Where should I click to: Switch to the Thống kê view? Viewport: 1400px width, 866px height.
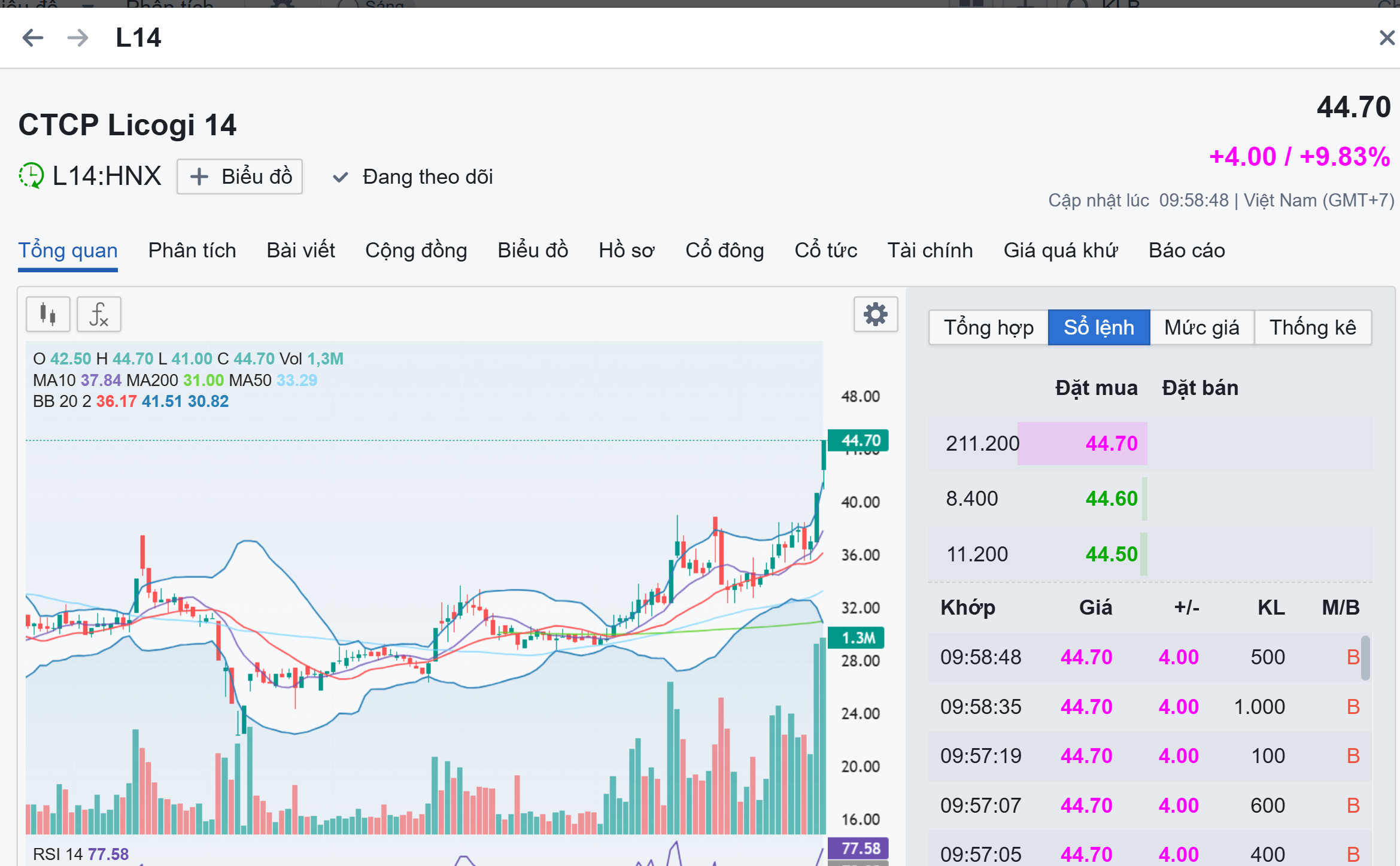tap(1313, 327)
